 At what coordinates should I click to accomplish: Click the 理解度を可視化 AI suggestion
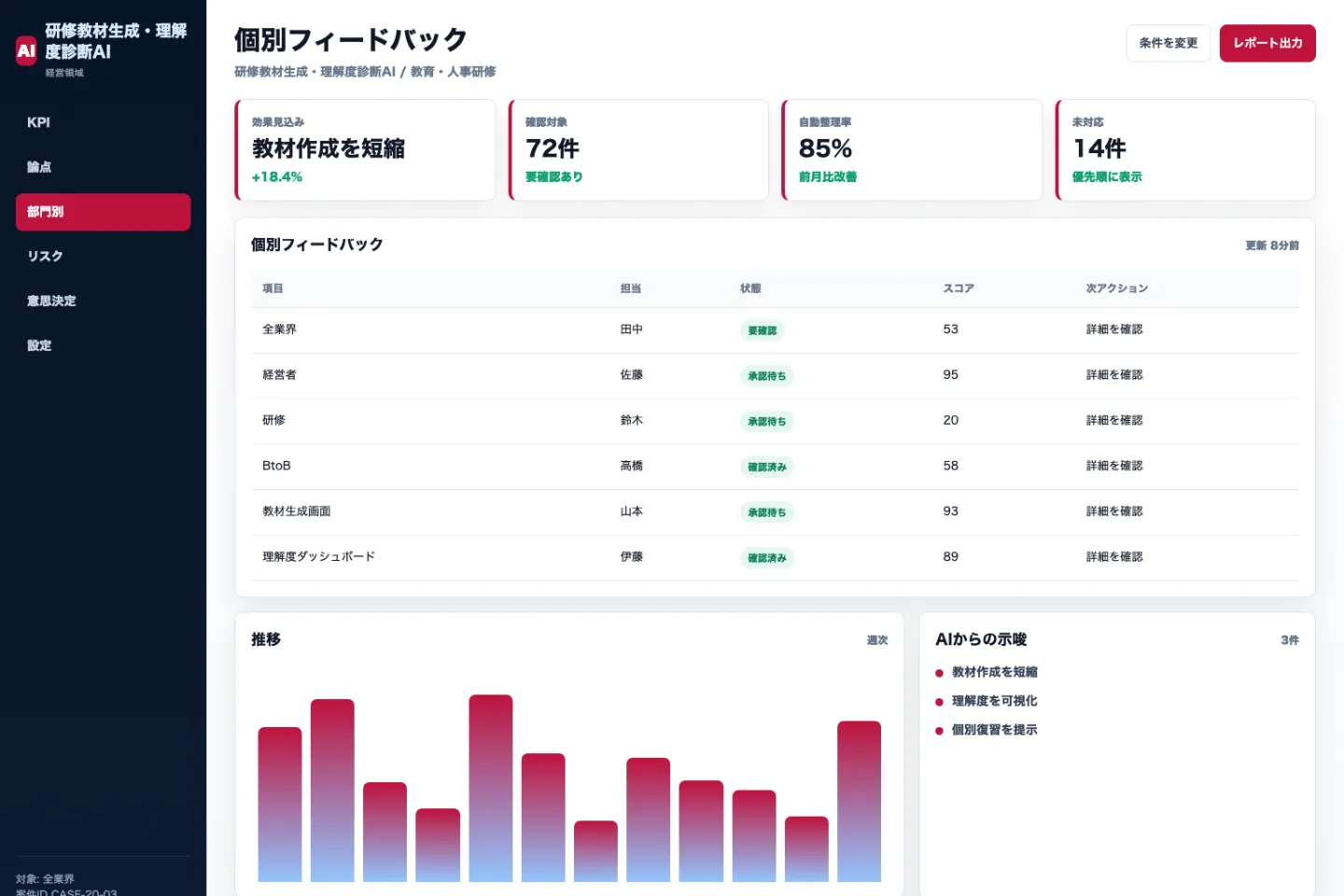[x=995, y=701]
